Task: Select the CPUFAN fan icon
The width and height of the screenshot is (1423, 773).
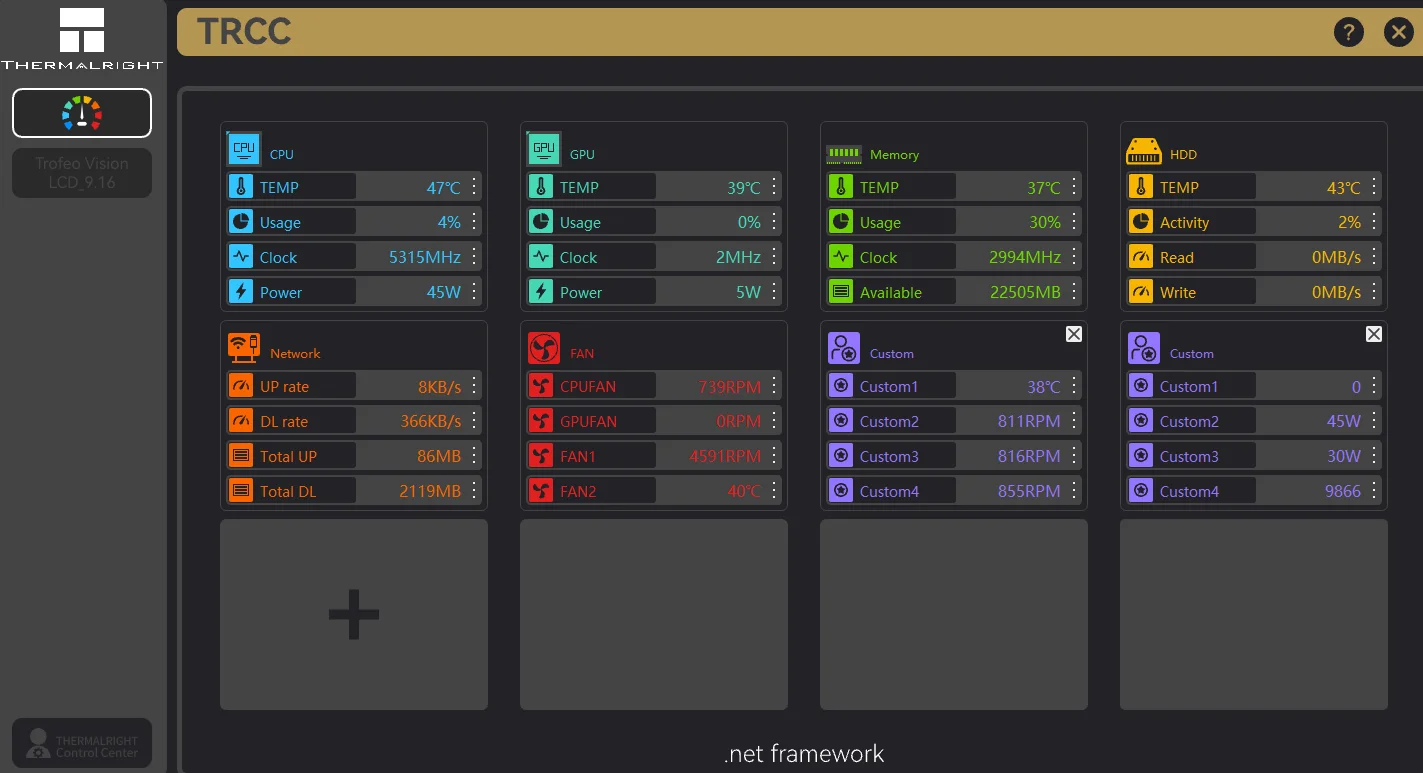Action: [541, 386]
